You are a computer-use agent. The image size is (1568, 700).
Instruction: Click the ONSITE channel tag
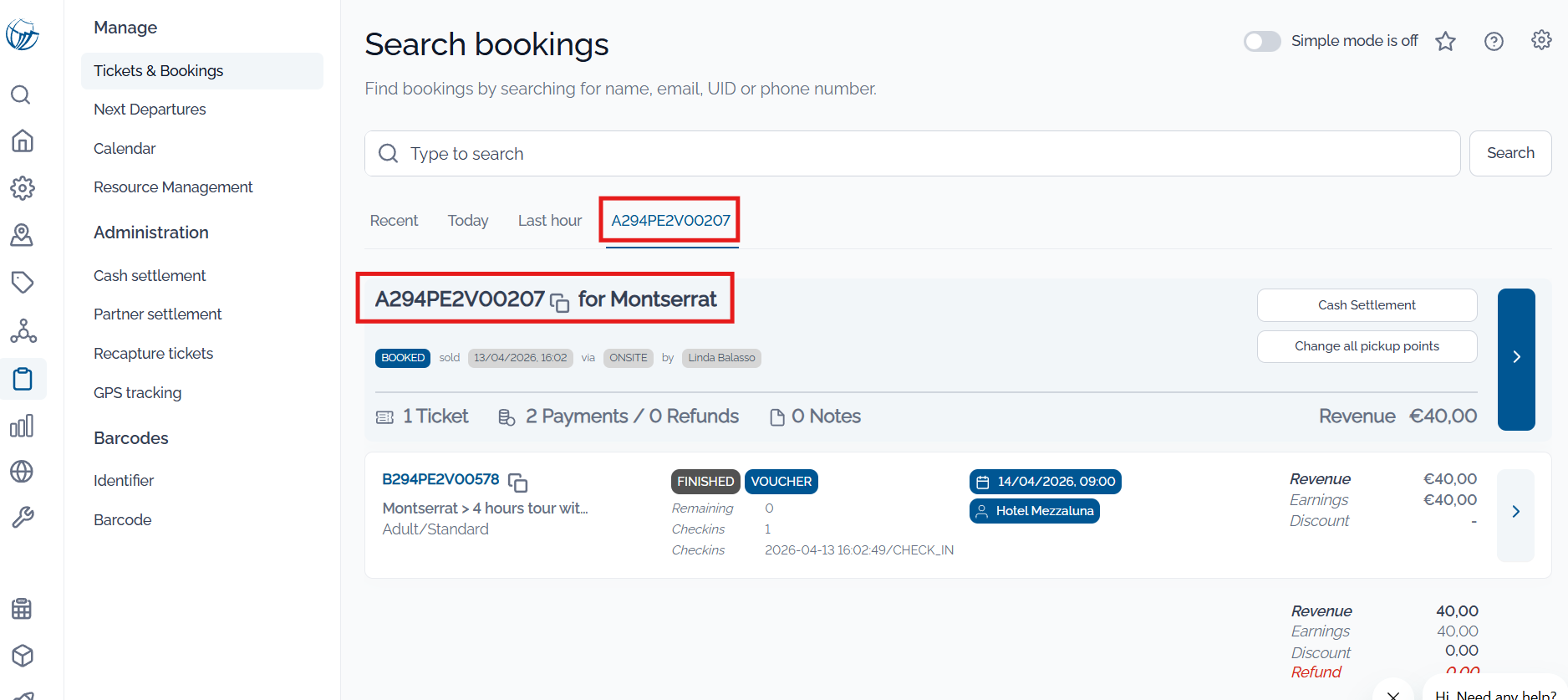(629, 358)
